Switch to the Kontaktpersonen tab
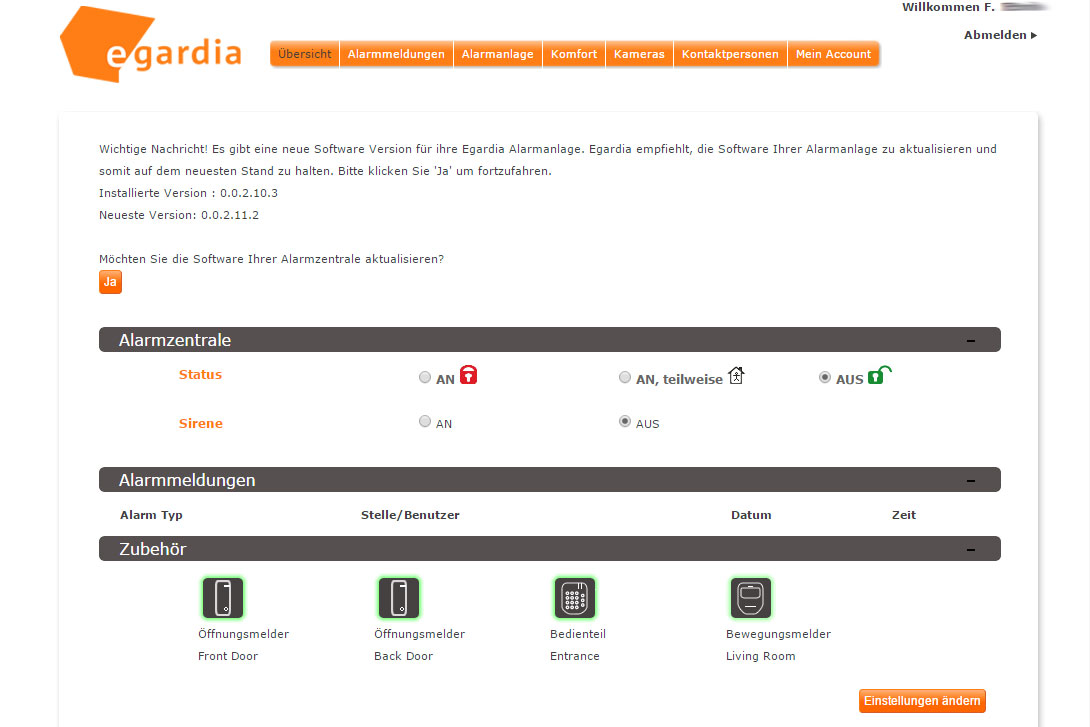 730,54
